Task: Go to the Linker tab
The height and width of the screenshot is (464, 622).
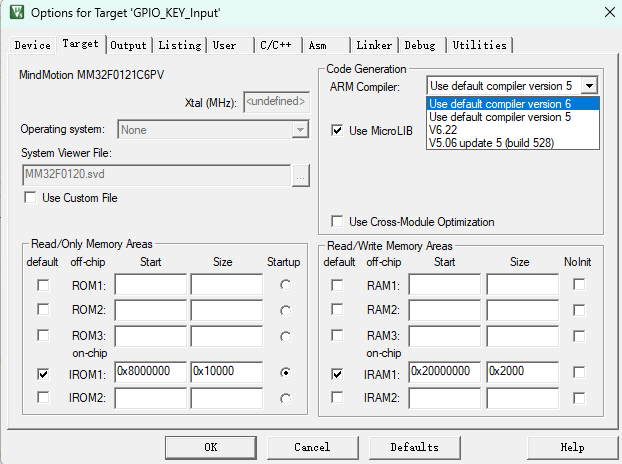Action: click(x=374, y=45)
